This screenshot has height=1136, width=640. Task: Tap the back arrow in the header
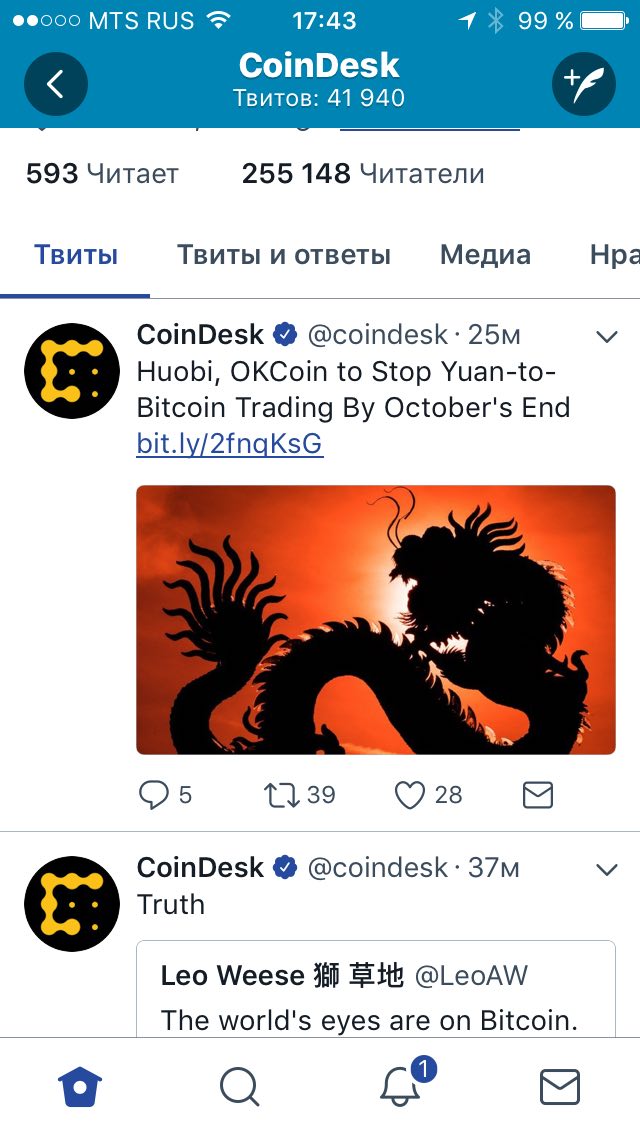(56, 84)
